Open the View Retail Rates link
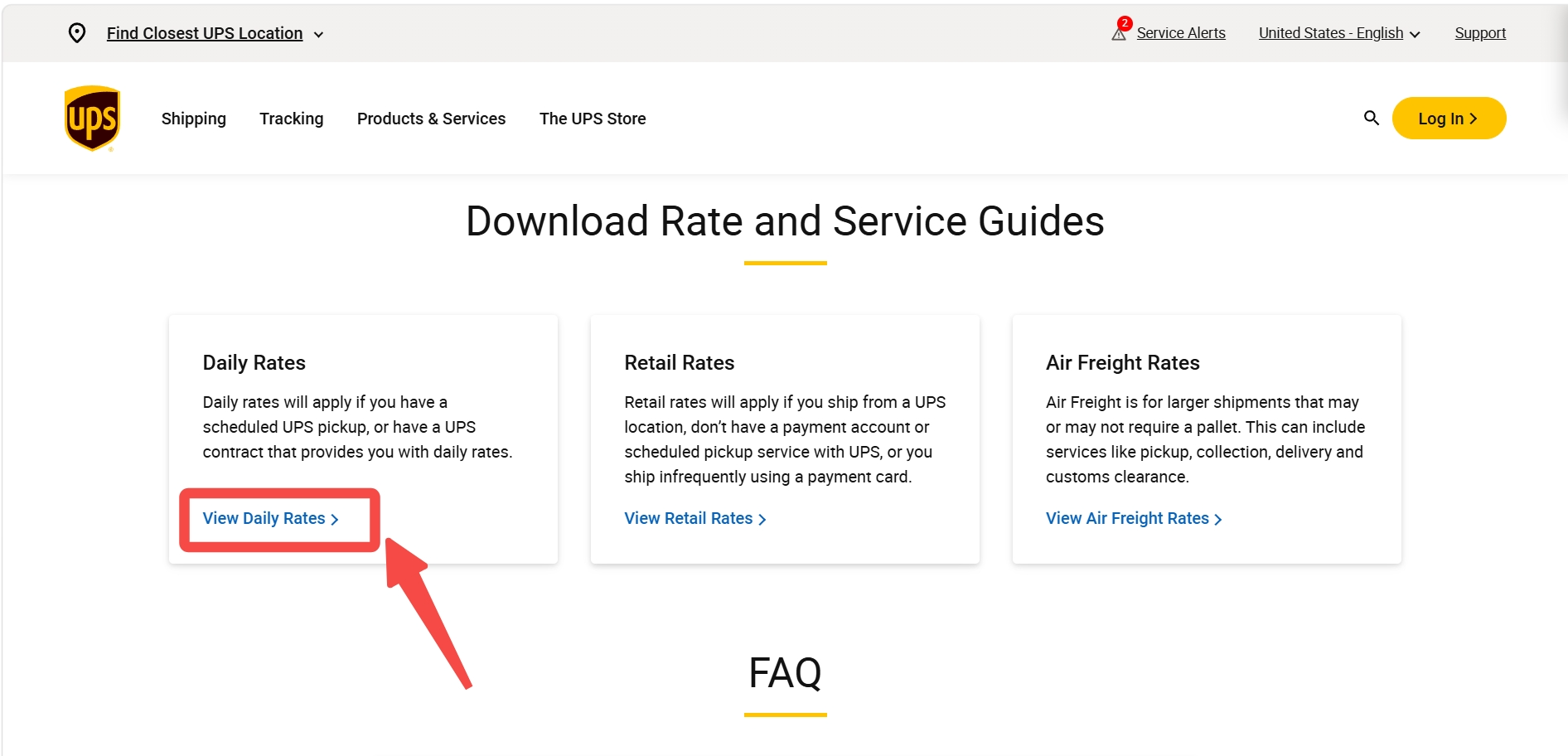1568x756 pixels. [695, 518]
